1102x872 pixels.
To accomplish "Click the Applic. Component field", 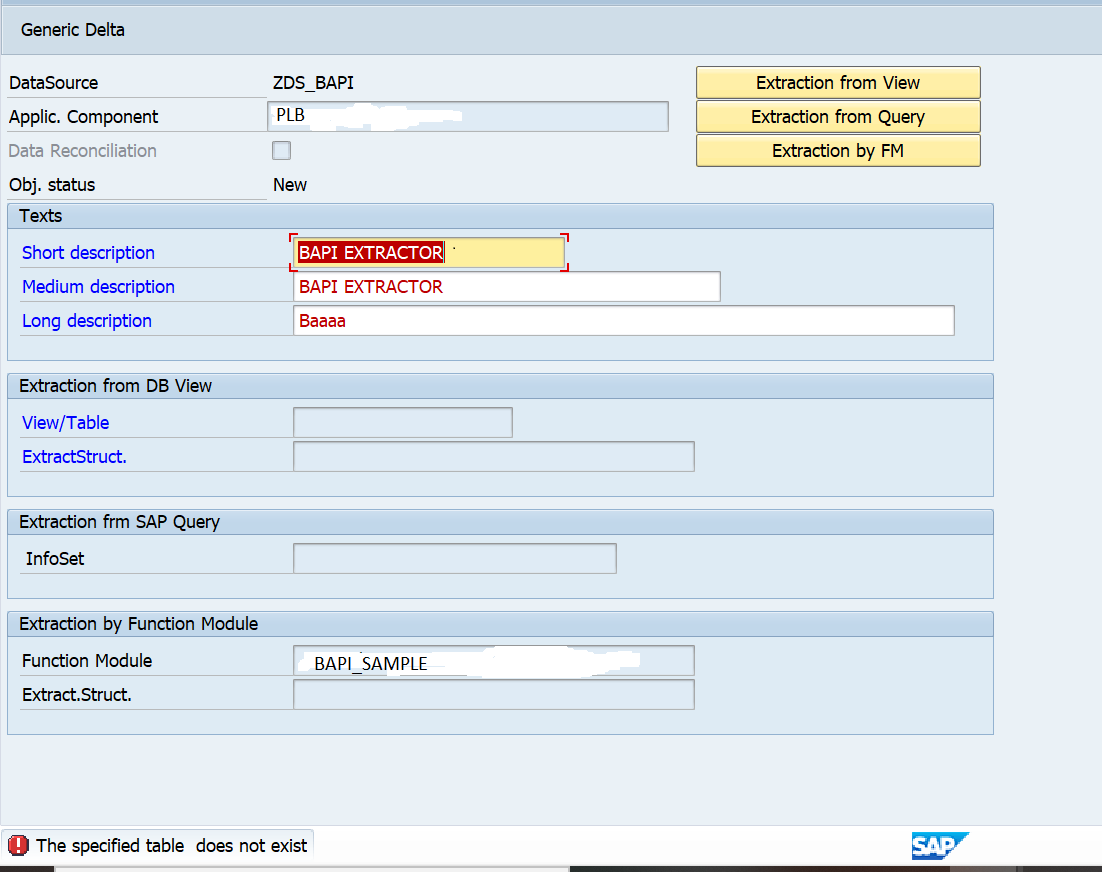I will coord(468,116).
